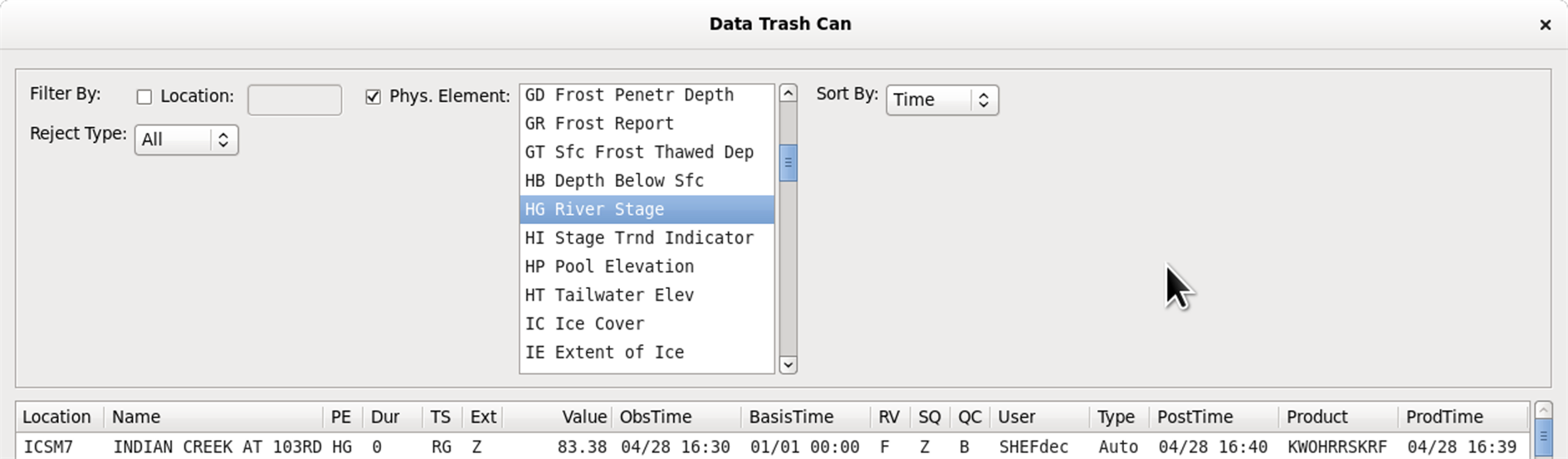Select GR Frost Report element
Viewport: 1568px width, 459px height.
click(x=647, y=124)
